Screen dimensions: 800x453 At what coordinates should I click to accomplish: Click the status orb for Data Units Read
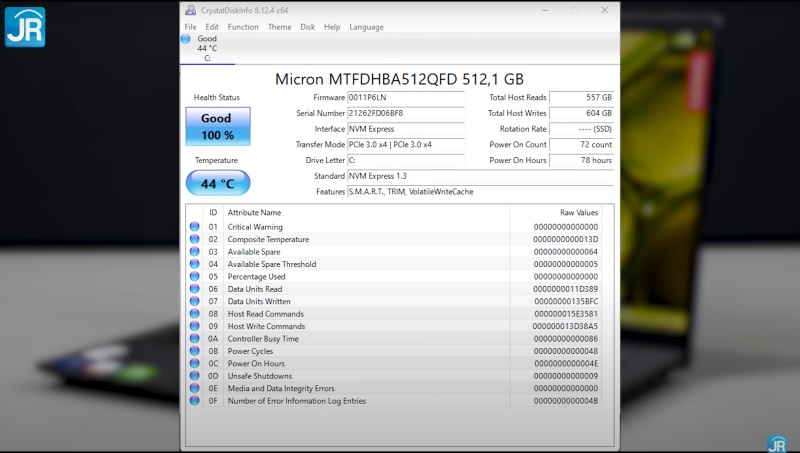coord(194,289)
